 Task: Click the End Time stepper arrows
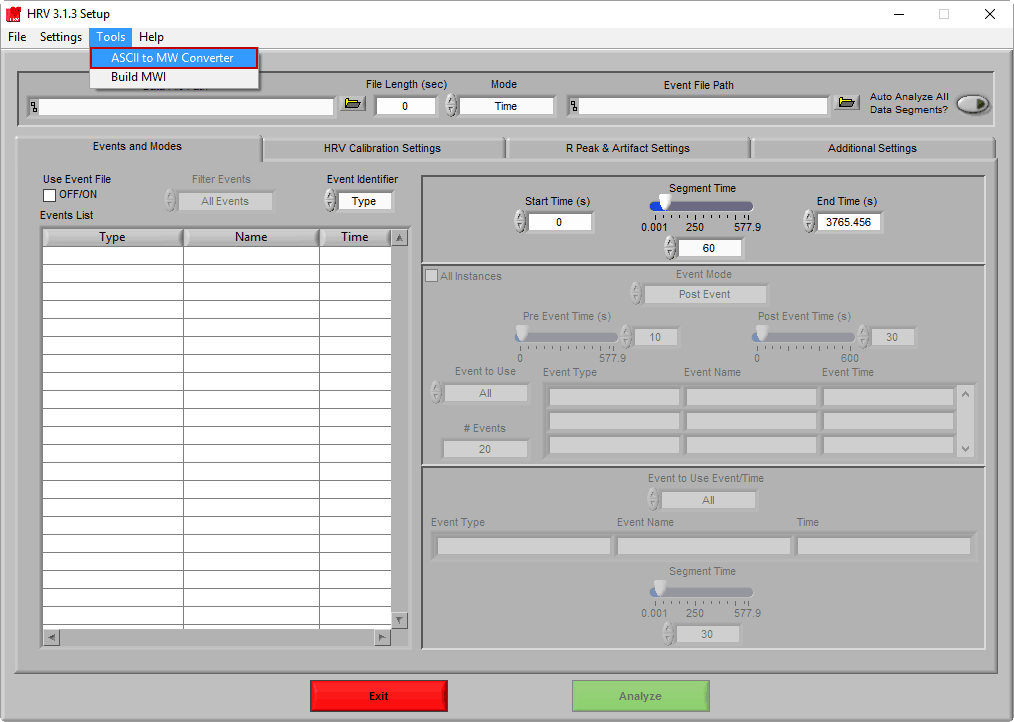click(x=809, y=222)
